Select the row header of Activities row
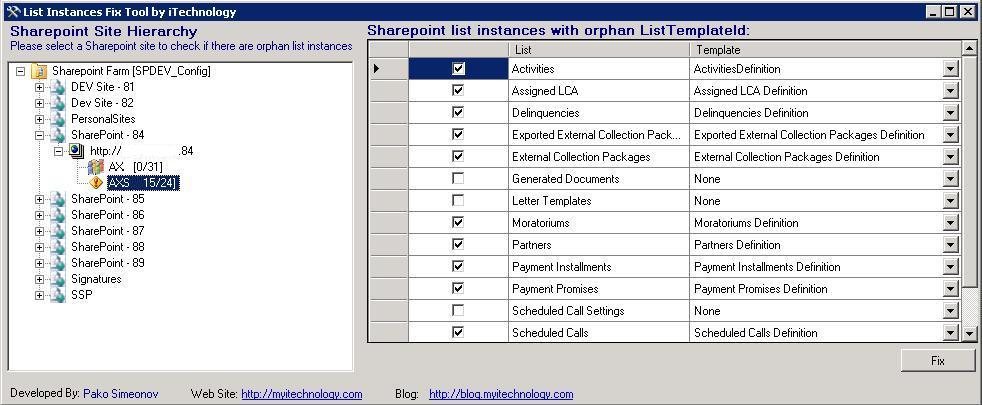This screenshot has width=982, height=405. coord(388,69)
